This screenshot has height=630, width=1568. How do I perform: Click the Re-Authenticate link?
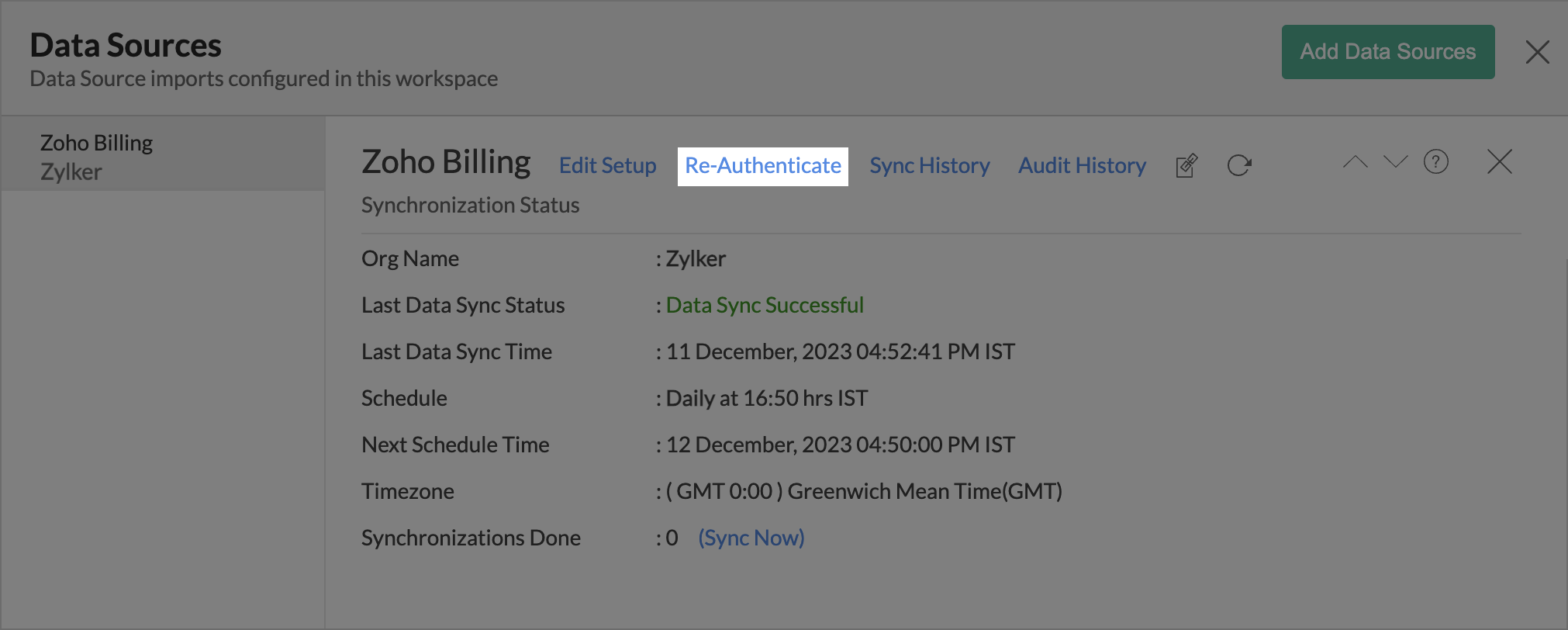[x=763, y=166]
